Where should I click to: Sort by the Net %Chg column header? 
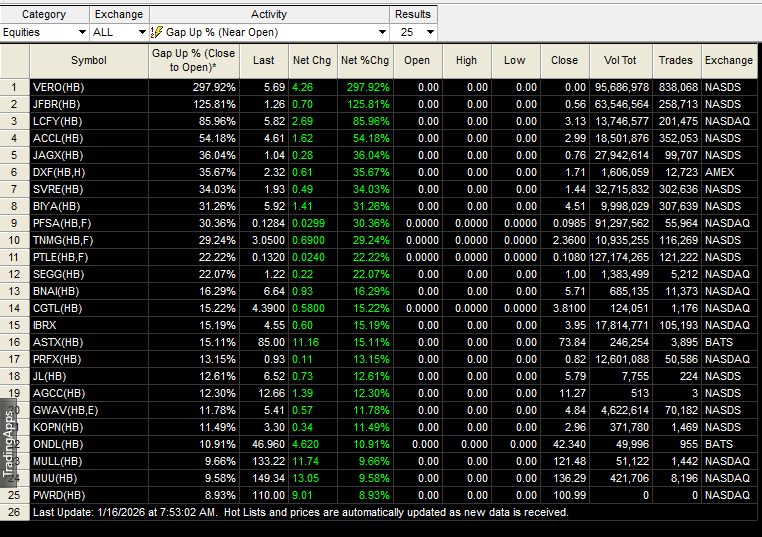tap(365, 61)
